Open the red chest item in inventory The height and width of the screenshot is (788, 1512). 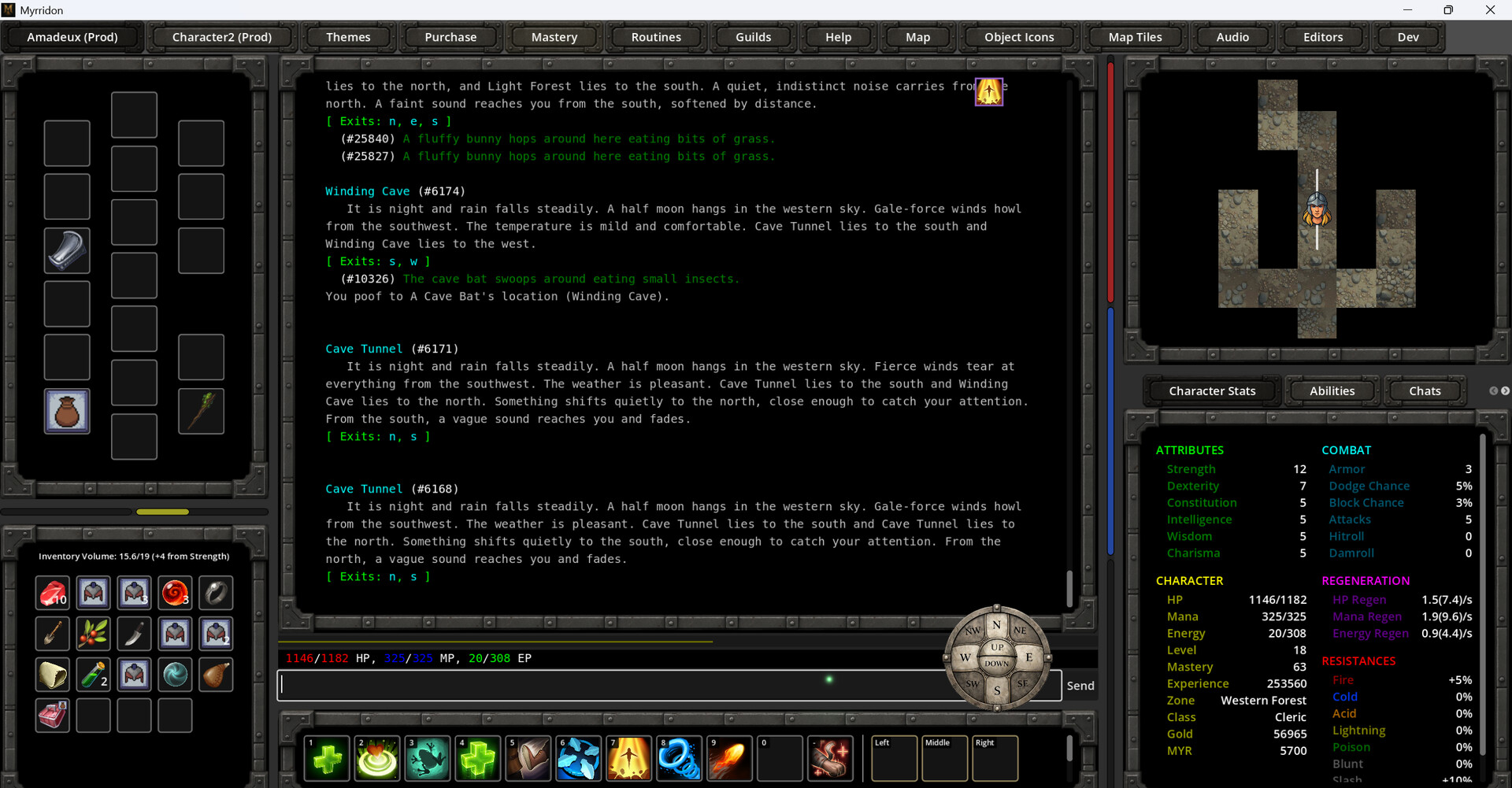pos(53,716)
